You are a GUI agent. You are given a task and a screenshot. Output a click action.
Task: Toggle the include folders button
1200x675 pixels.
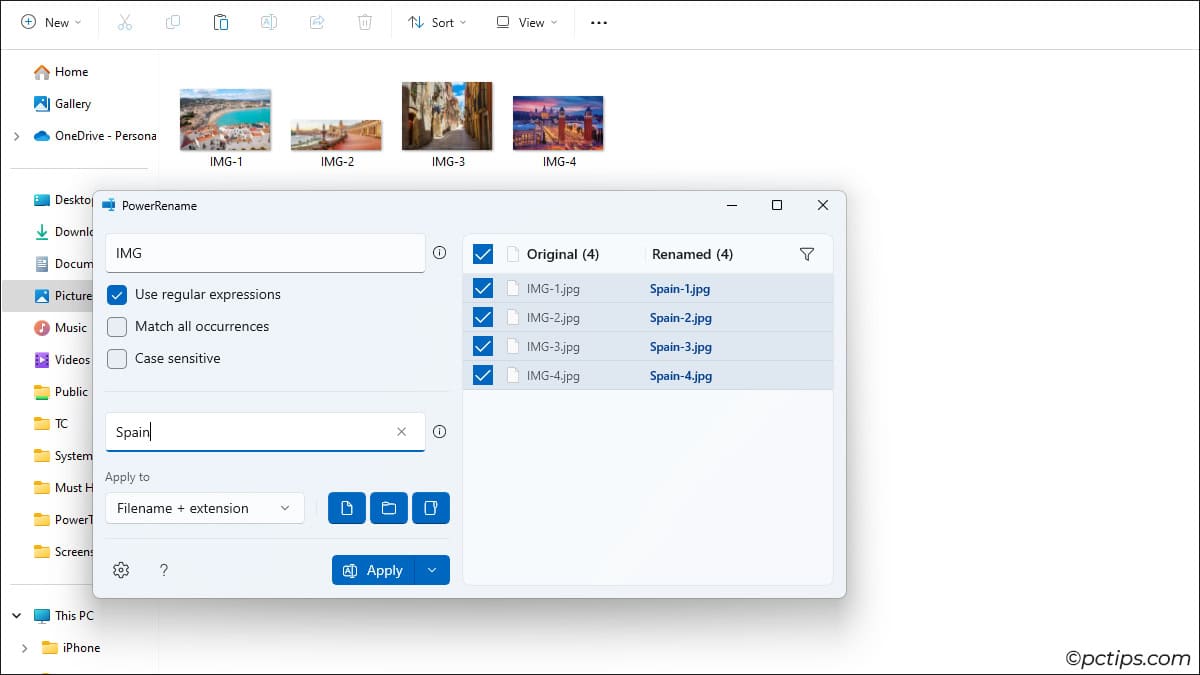pyautogui.click(x=389, y=508)
